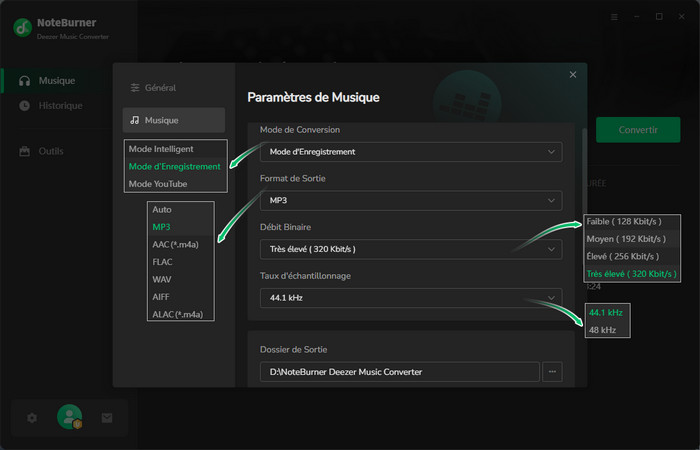Choose Mode YouTube option
This screenshot has height=450, width=700.
[175, 184]
